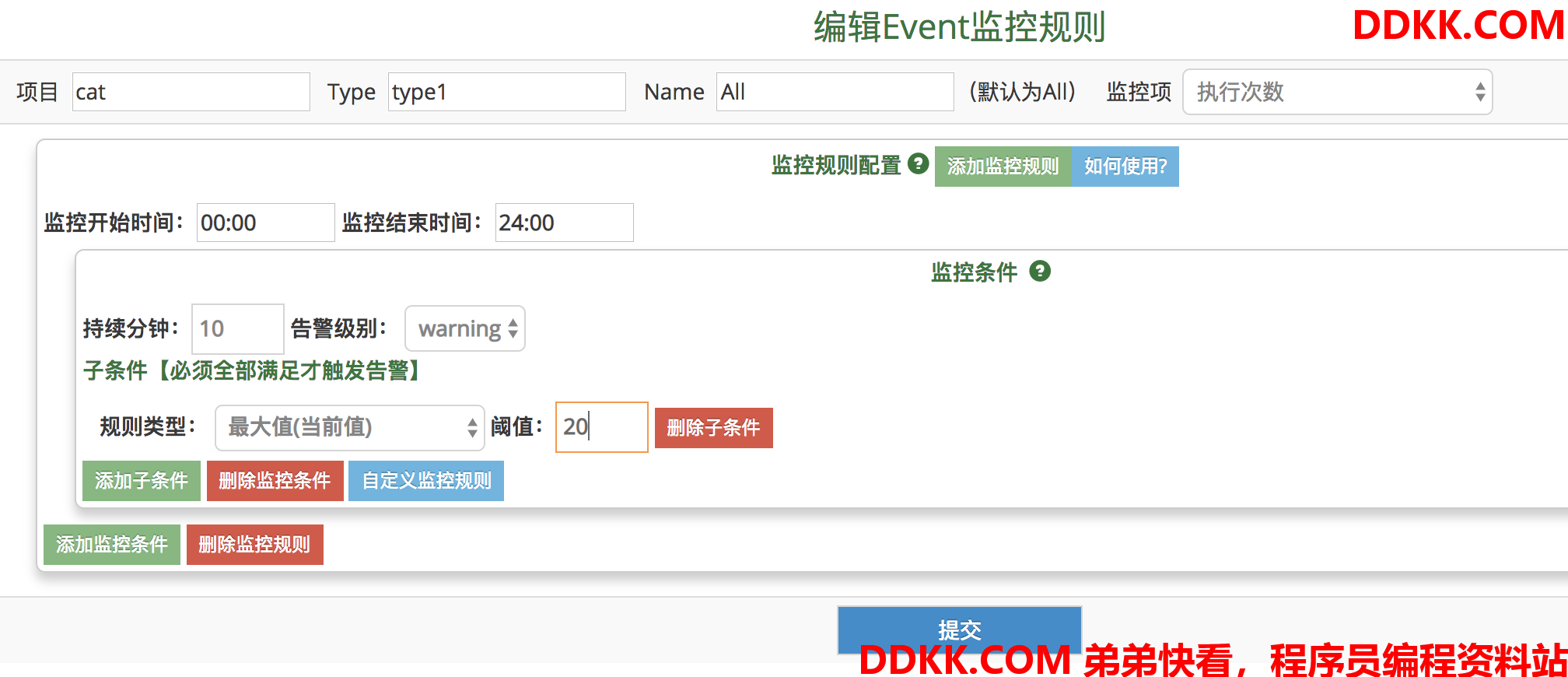
Task: Focus the 项目 field containing cat
Action: [191, 92]
